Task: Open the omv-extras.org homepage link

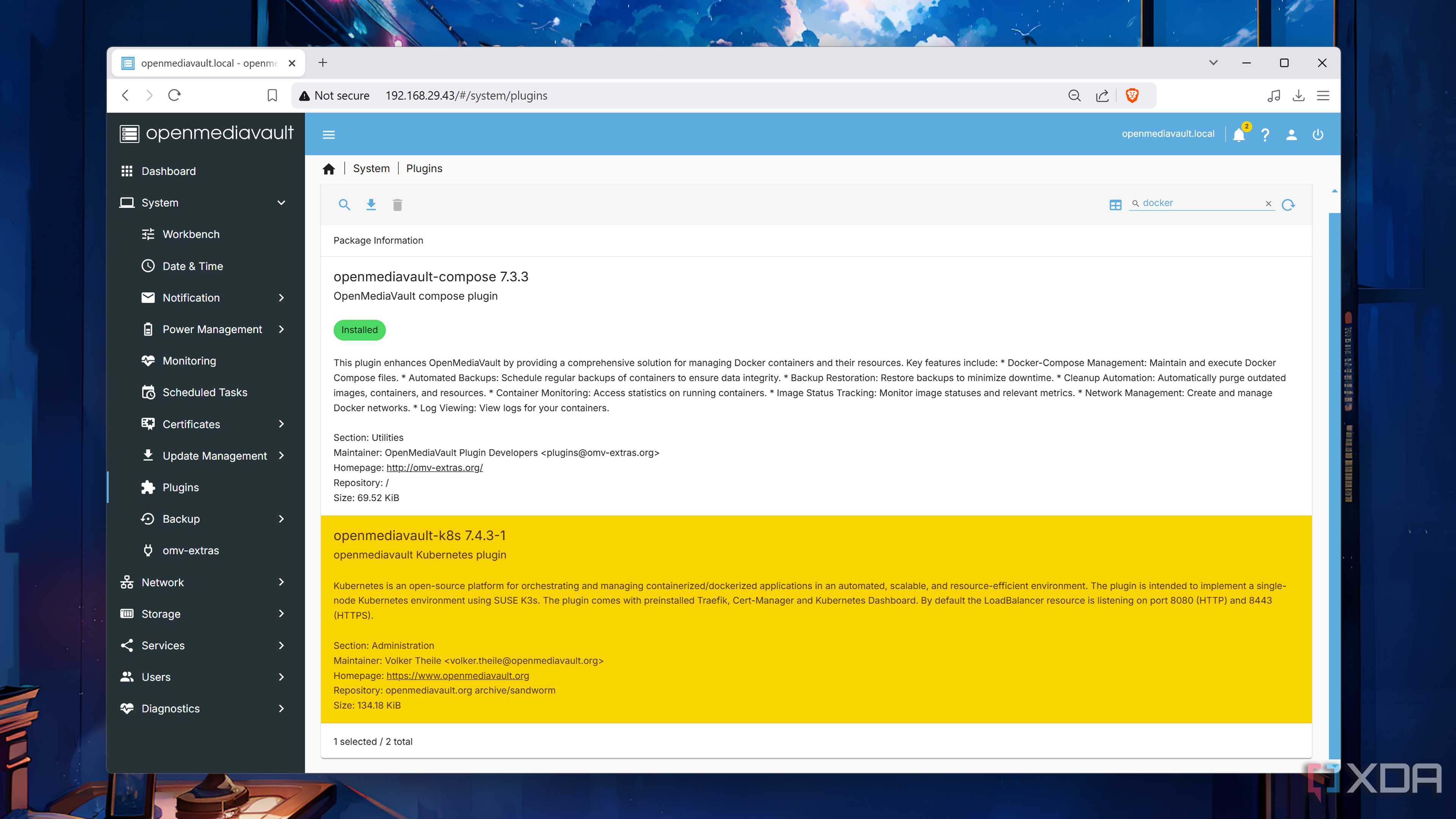Action: coord(434,468)
